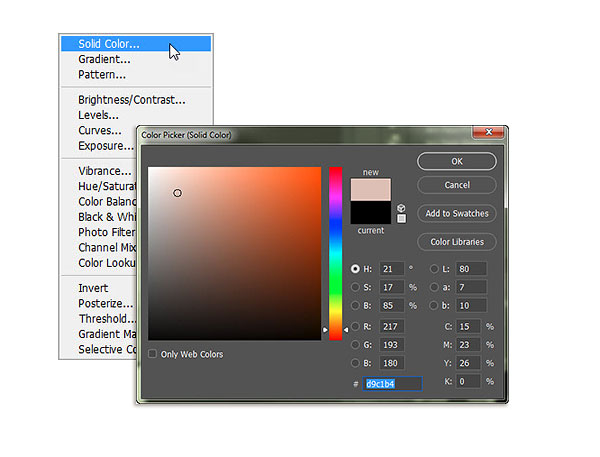Image resolution: width=600 pixels, height=457 pixels.
Task: Click the K black field showing 0
Action: 468,381
